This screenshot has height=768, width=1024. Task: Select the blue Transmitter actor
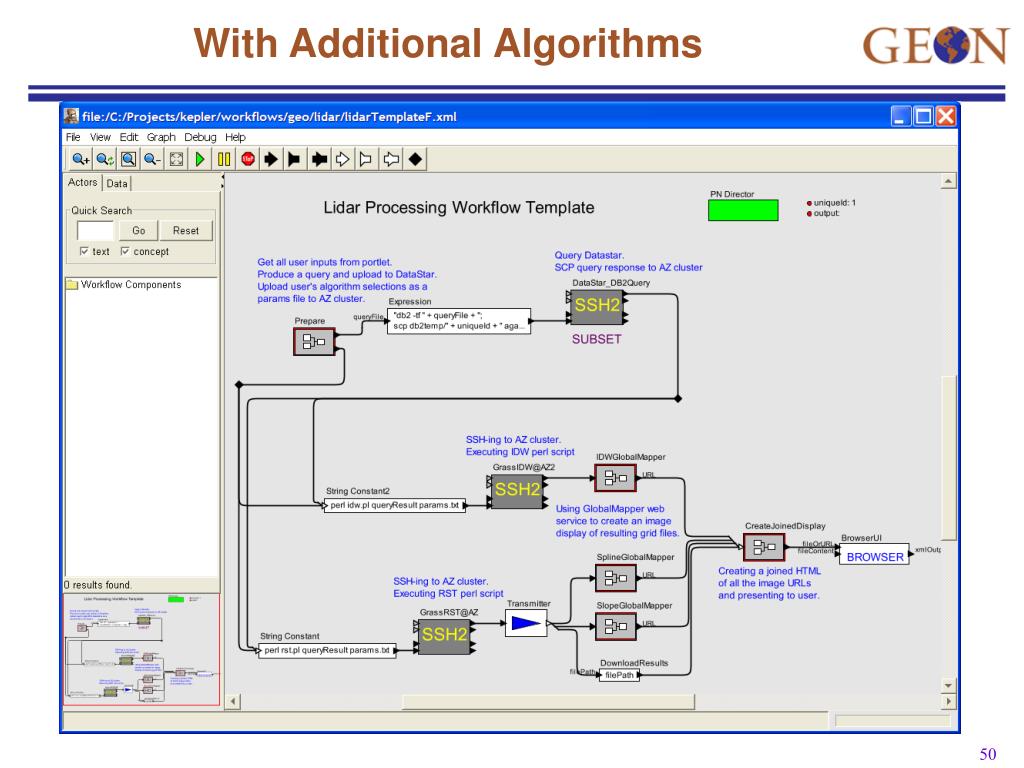click(526, 624)
